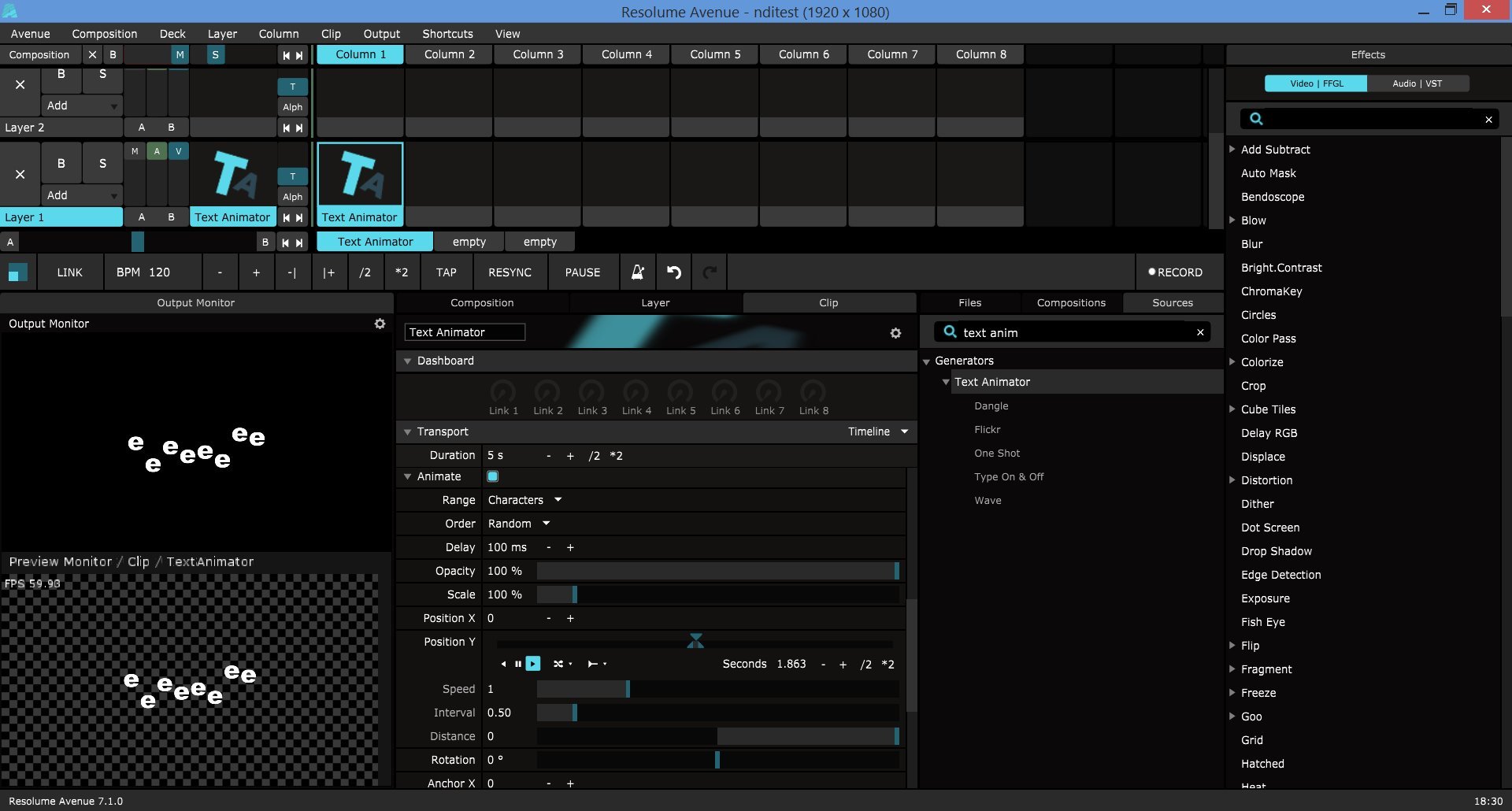Switch to the Compositions tab
1512x811 pixels.
(1071, 302)
